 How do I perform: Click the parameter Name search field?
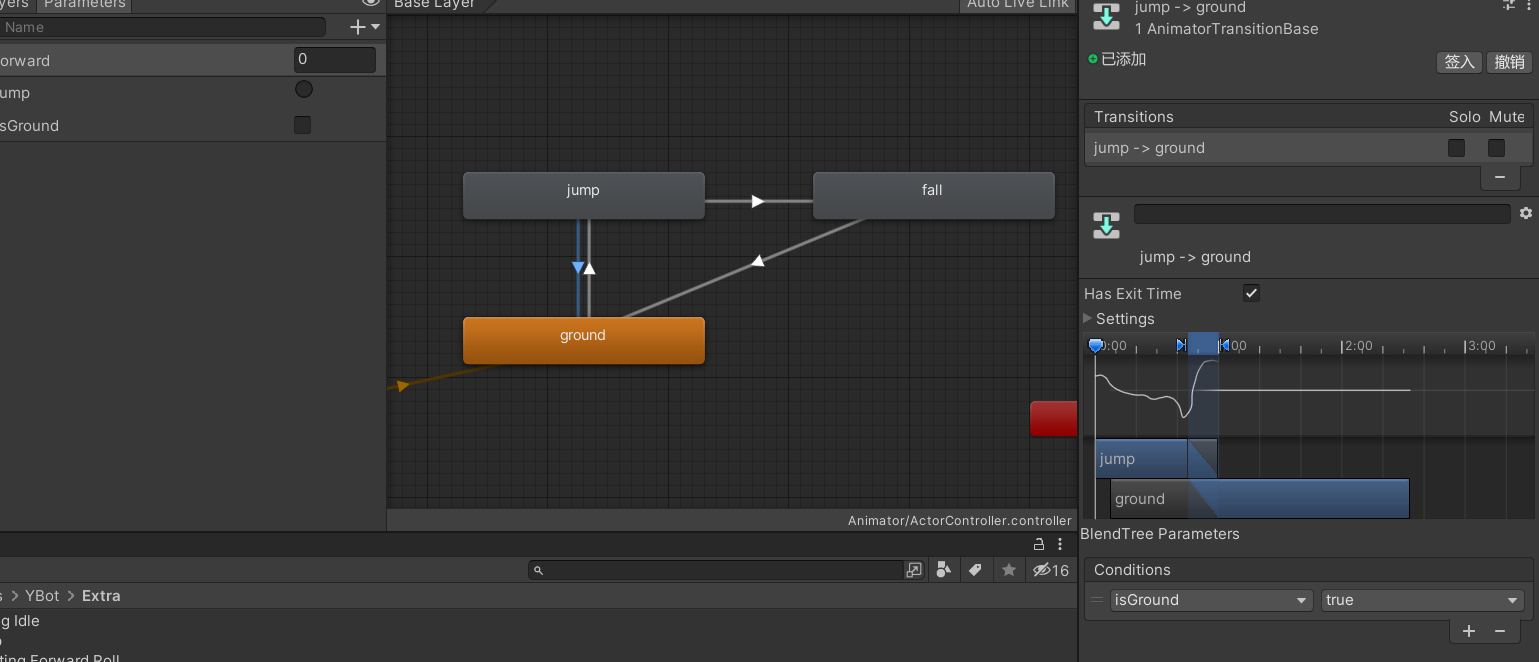164,27
